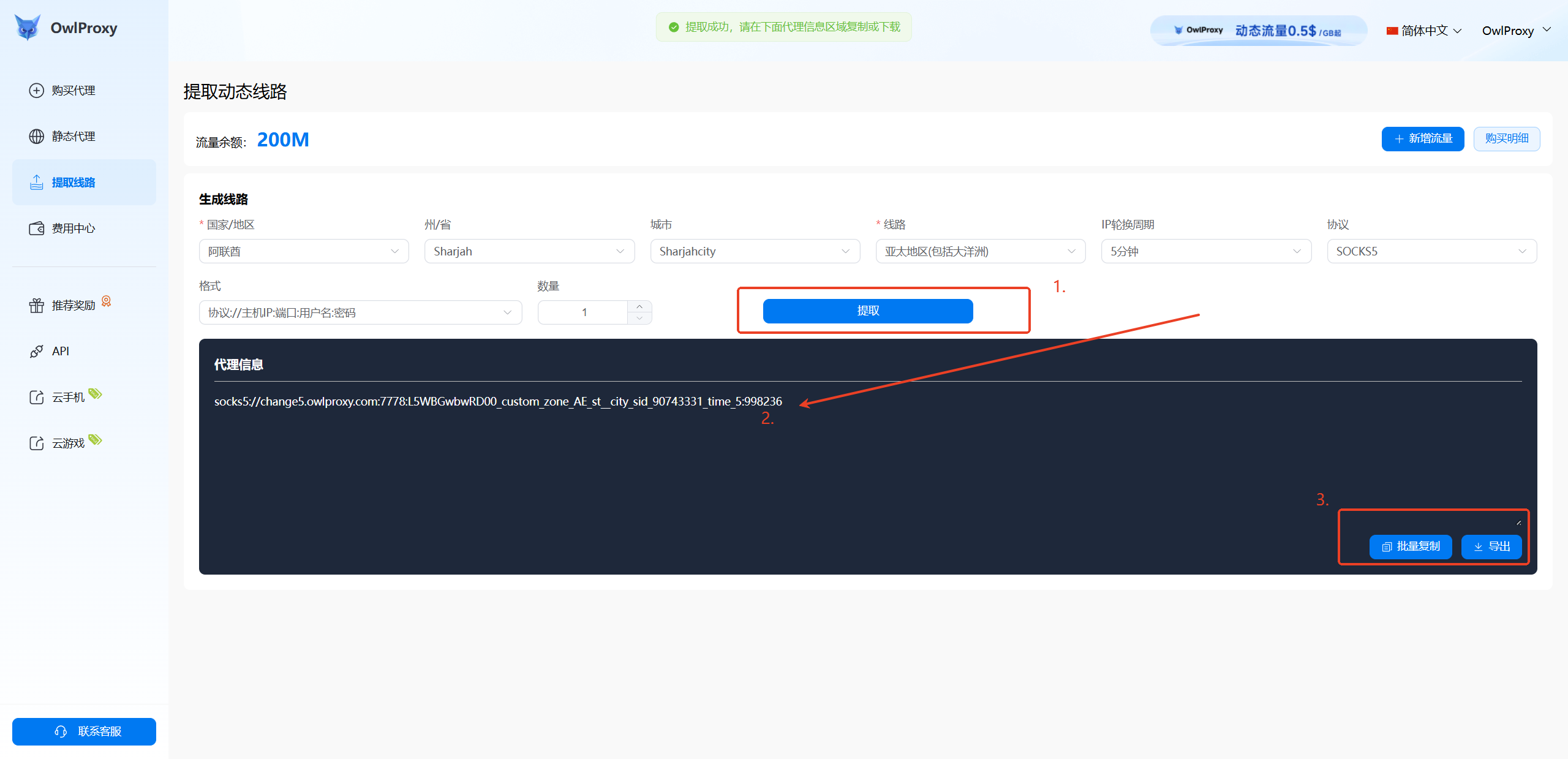Open 推荐奖励 via the gift icon
Image resolution: width=1568 pixels, height=759 pixels.
tap(37, 305)
